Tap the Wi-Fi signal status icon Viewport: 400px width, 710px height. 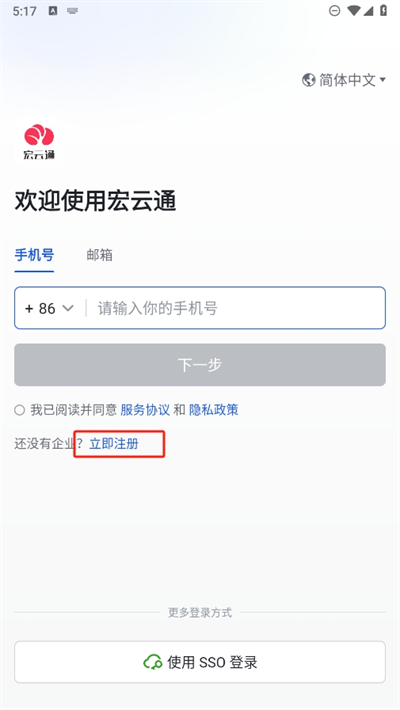(354, 10)
